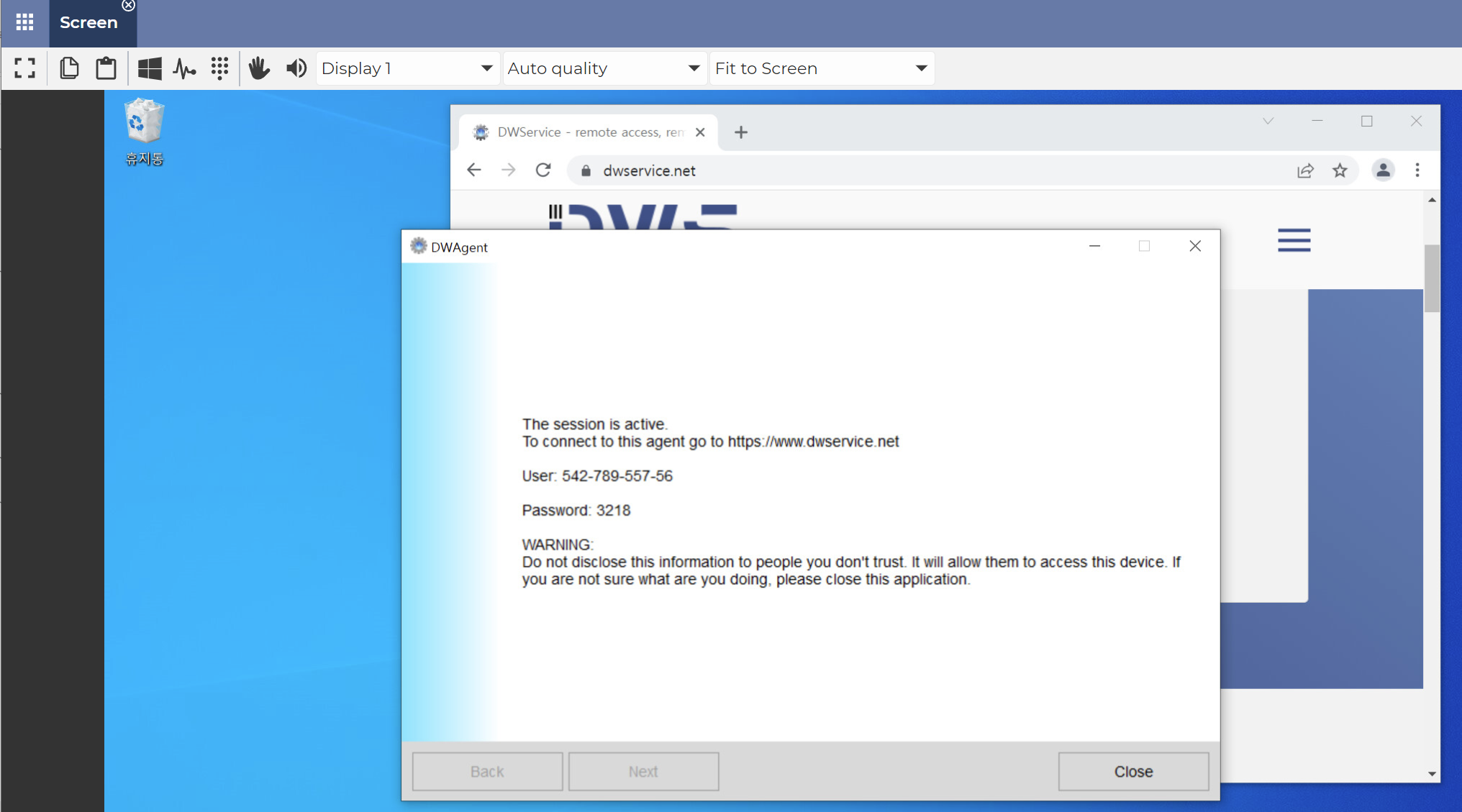Screen dimensions: 1462x812
Task: Click the copy clipboard icon
Action: [x=69, y=68]
